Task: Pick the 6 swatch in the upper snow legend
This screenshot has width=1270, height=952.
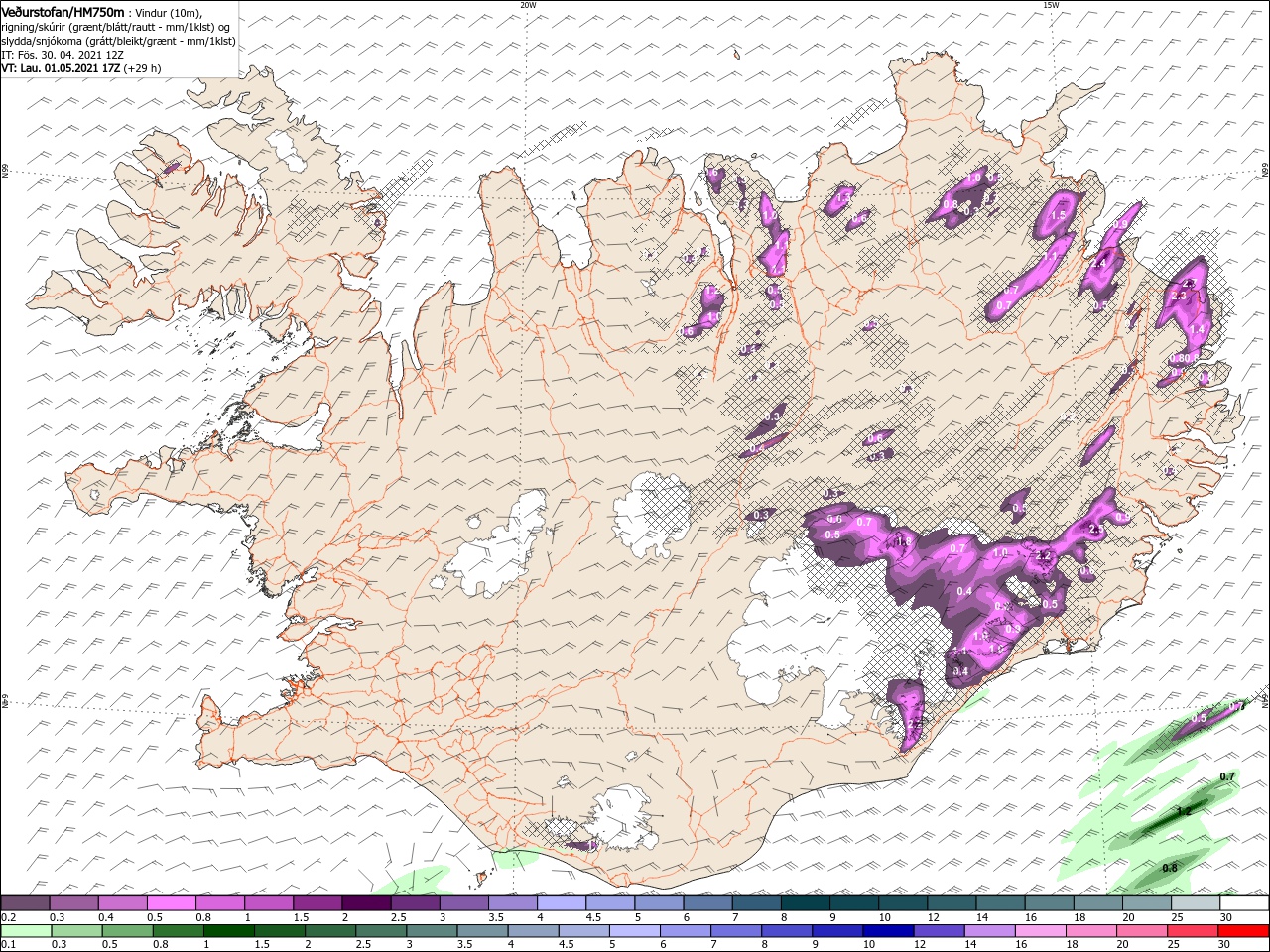Action: tap(707, 903)
